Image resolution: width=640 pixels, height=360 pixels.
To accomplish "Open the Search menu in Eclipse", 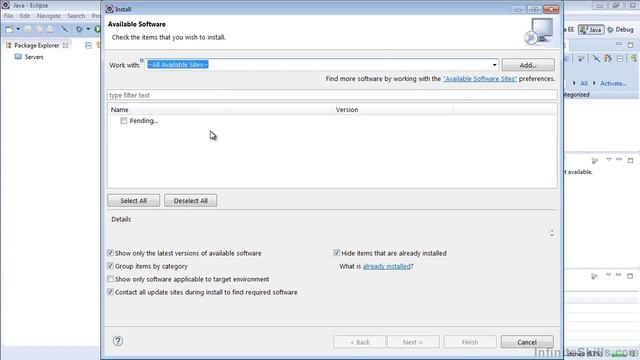I will coord(76,16).
